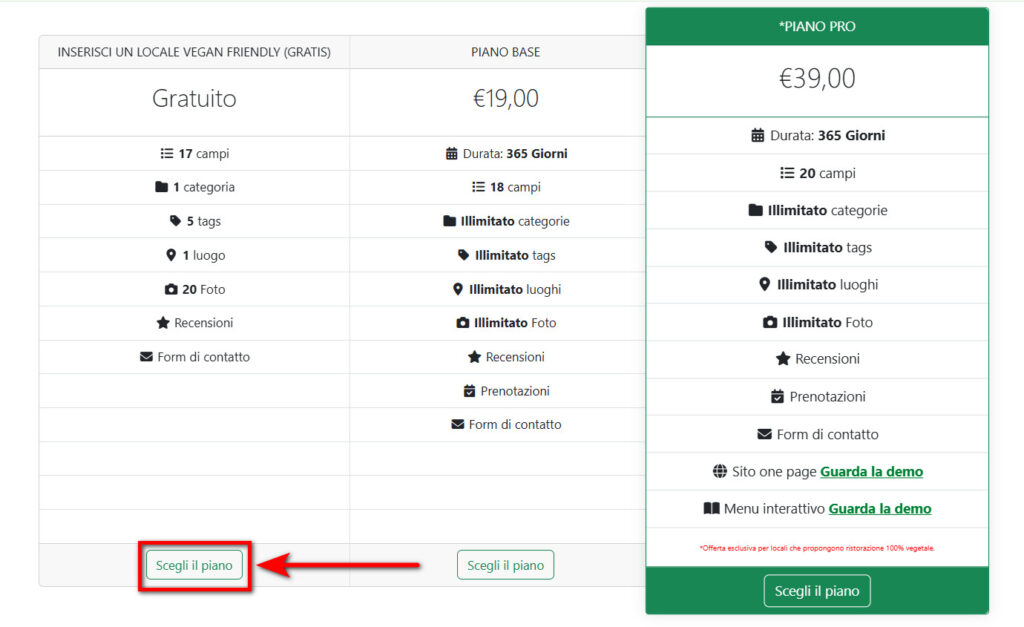Click the envelope icon in the free plan
The width and height of the screenshot is (1024, 627).
[x=147, y=357]
